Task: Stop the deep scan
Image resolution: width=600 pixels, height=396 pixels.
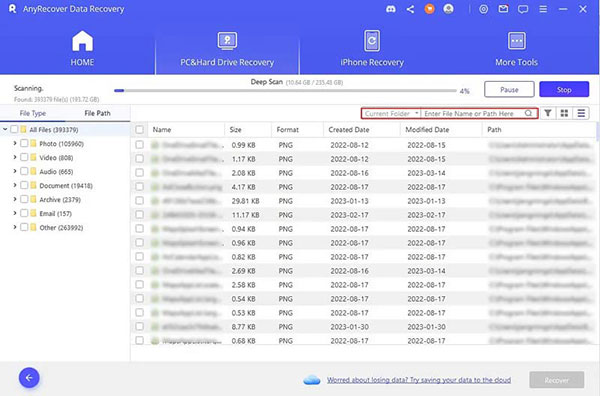Action: (x=564, y=90)
